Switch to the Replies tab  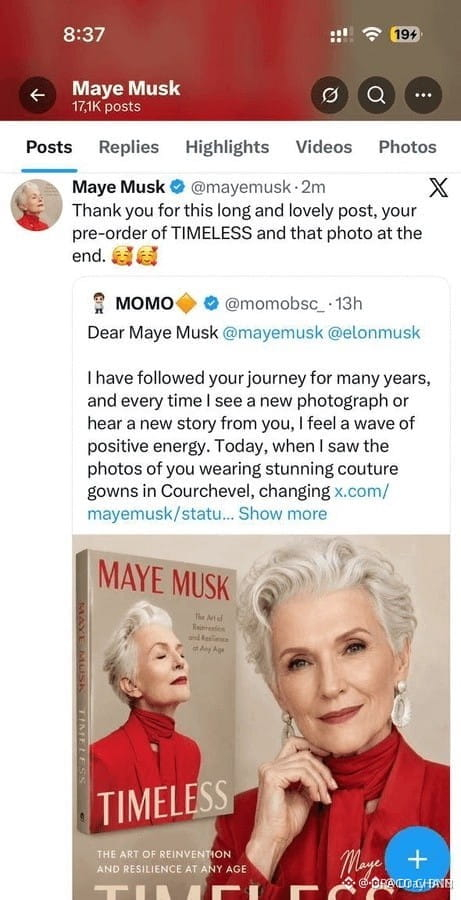click(129, 147)
